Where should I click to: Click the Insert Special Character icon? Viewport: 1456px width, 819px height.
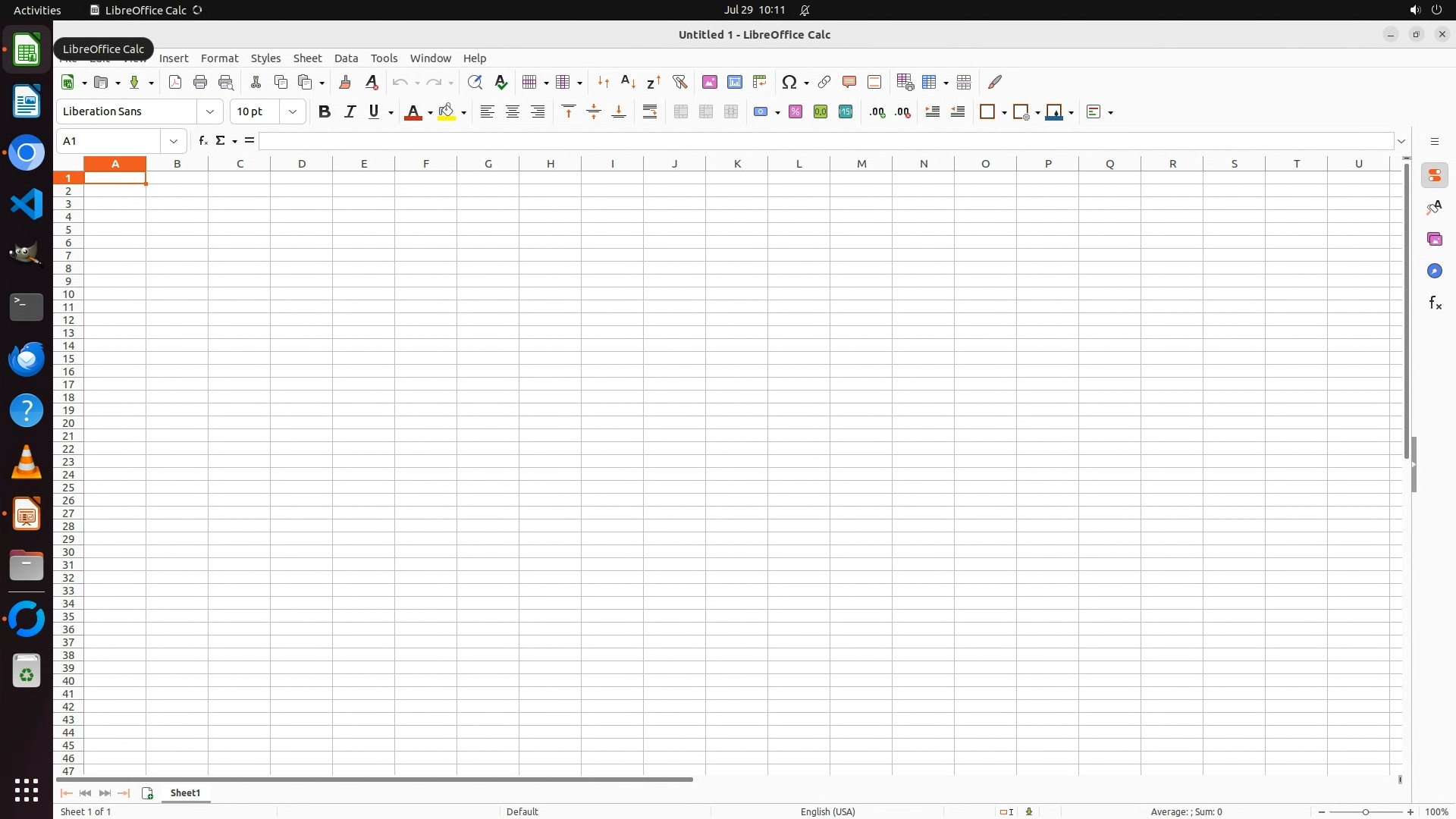point(789,82)
